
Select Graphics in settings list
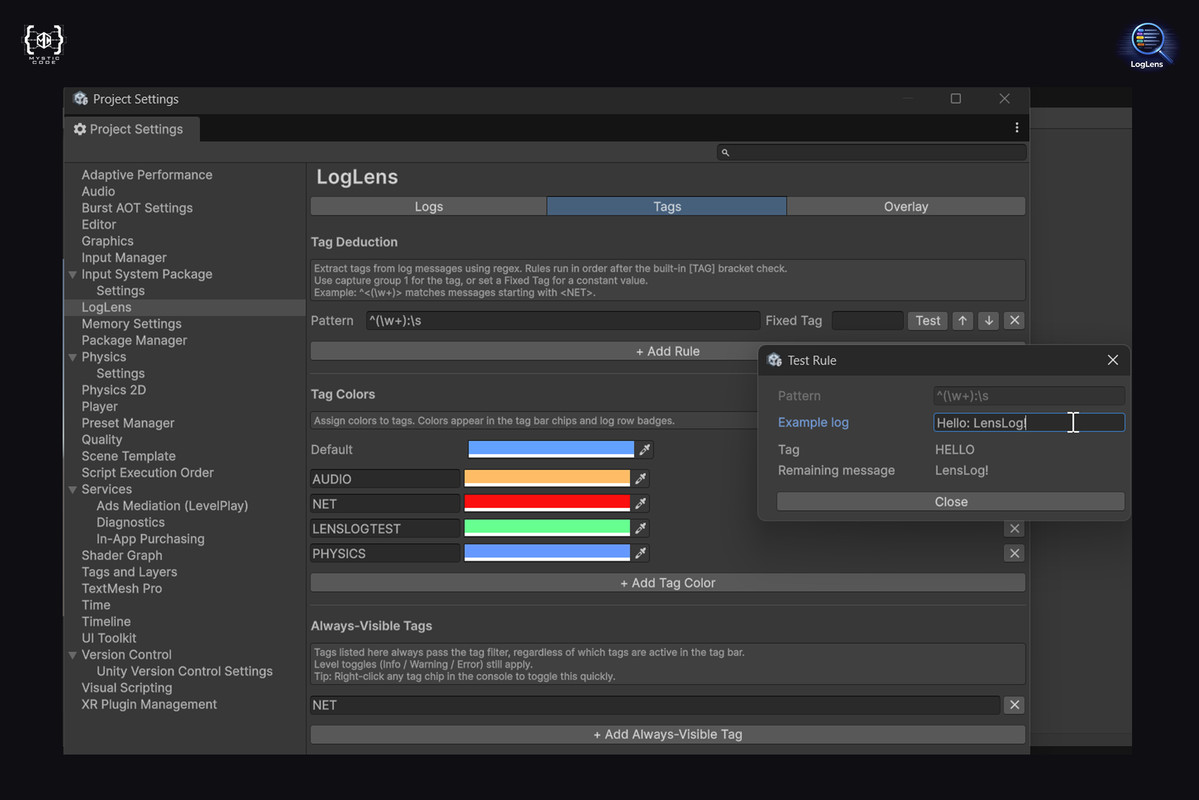pos(107,242)
